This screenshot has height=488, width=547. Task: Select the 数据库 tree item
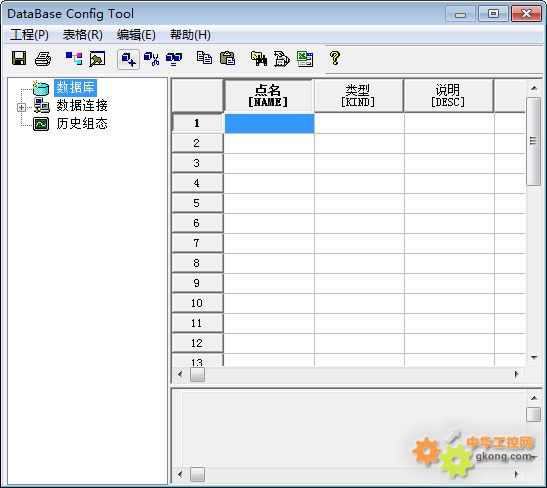[75, 87]
